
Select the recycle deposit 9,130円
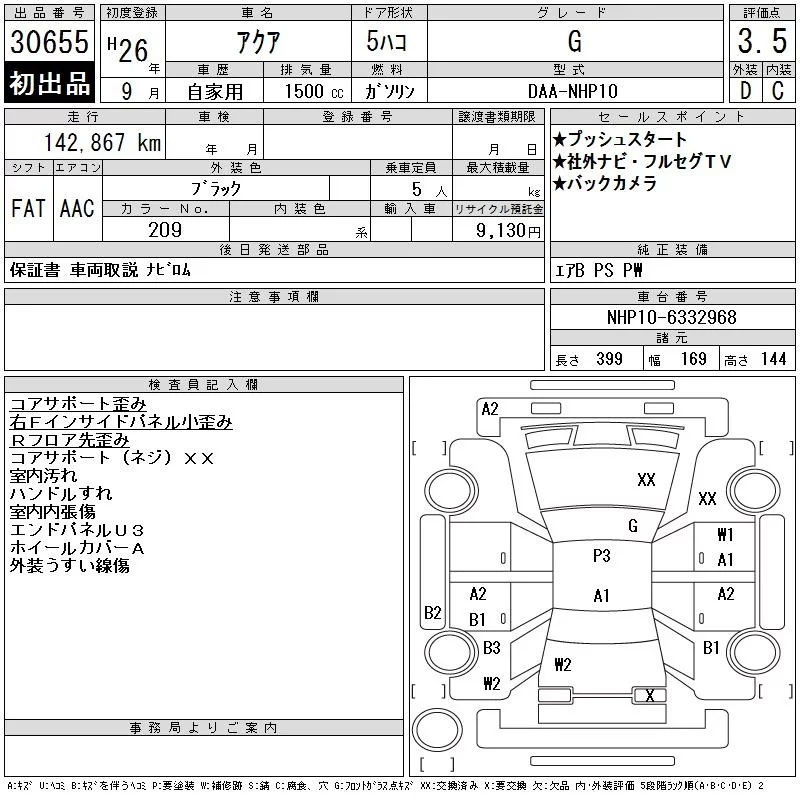508,230
